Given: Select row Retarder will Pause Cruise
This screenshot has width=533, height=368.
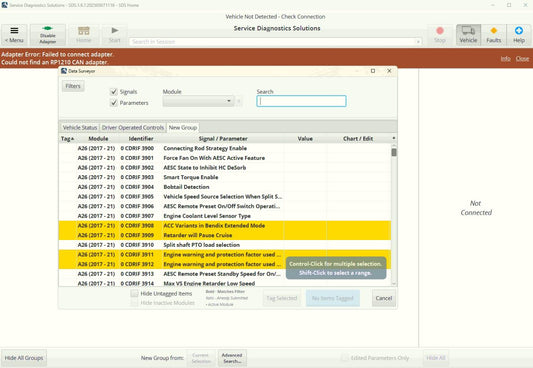Looking at the screenshot, I should click(225, 235).
